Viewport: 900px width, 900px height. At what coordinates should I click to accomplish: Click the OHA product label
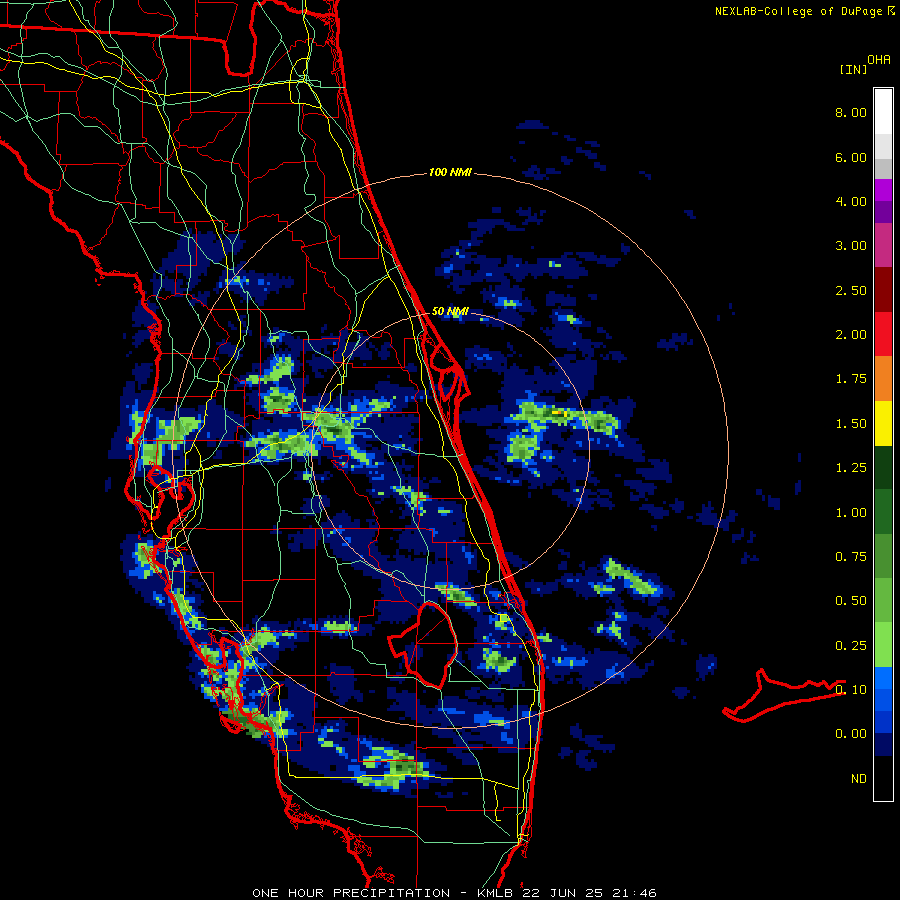(x=879, y=60)
